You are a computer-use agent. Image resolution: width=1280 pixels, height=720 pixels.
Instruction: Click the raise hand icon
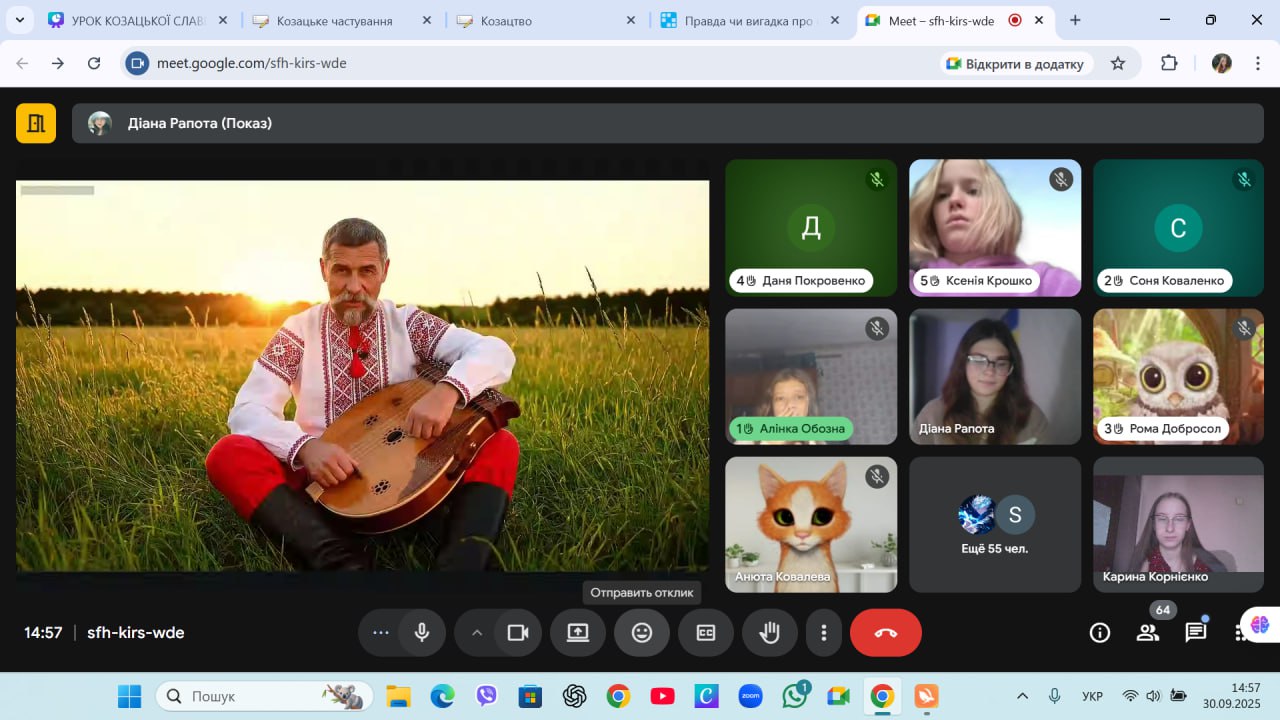(769, 633)
